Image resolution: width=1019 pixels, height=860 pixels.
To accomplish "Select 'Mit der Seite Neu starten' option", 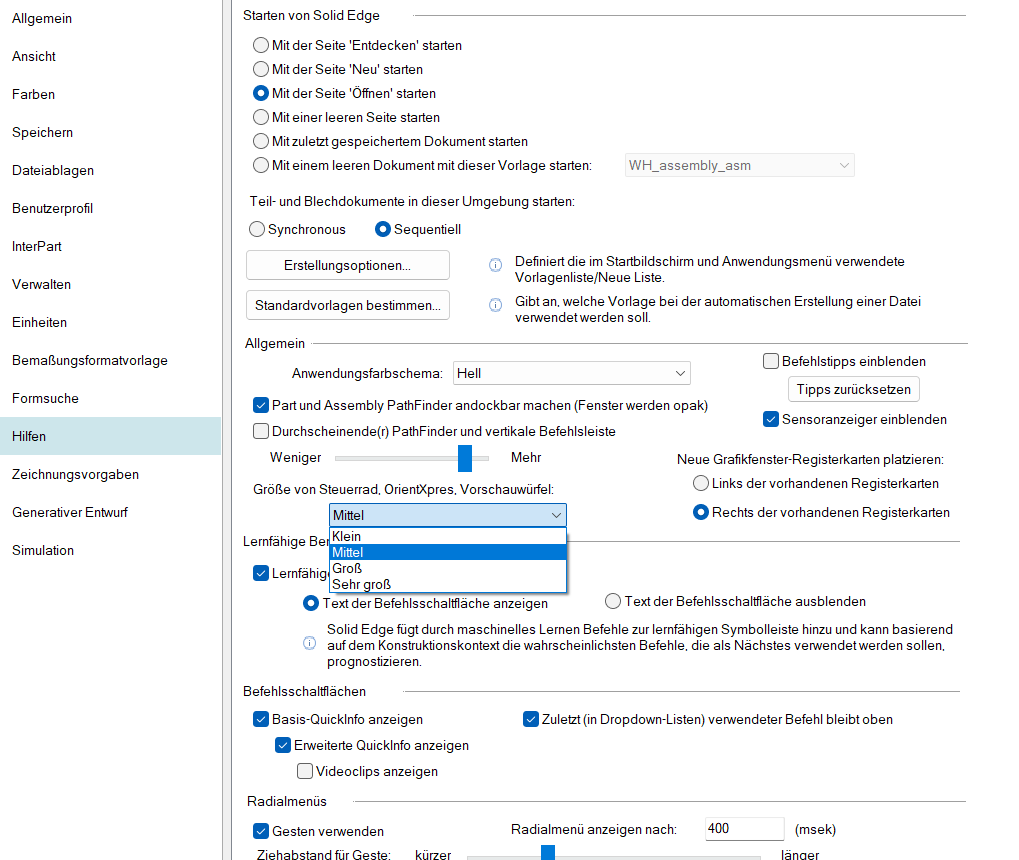I will click(261, 69).
